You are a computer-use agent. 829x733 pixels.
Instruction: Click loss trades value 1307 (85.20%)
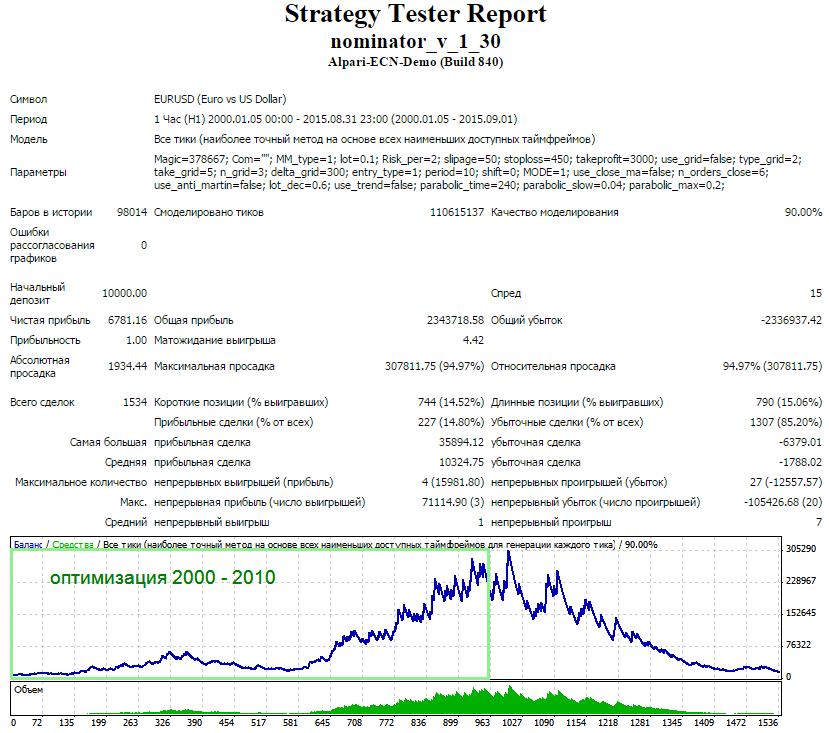[786, 423]
